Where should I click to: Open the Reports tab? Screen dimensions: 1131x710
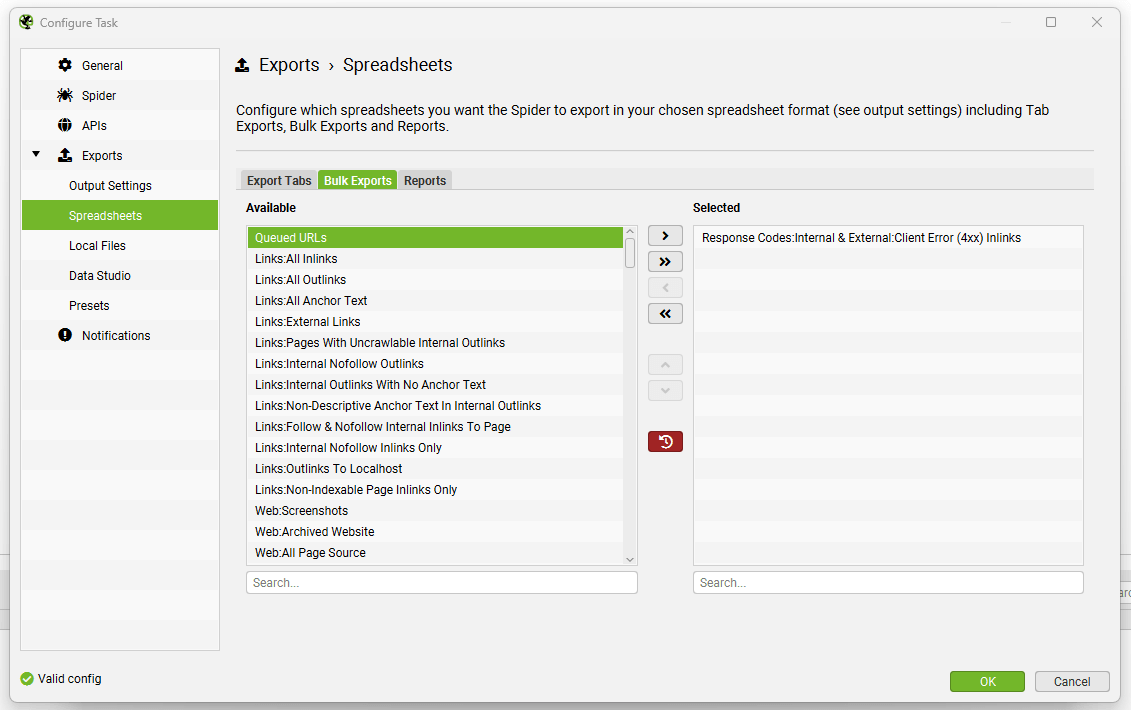425,180
